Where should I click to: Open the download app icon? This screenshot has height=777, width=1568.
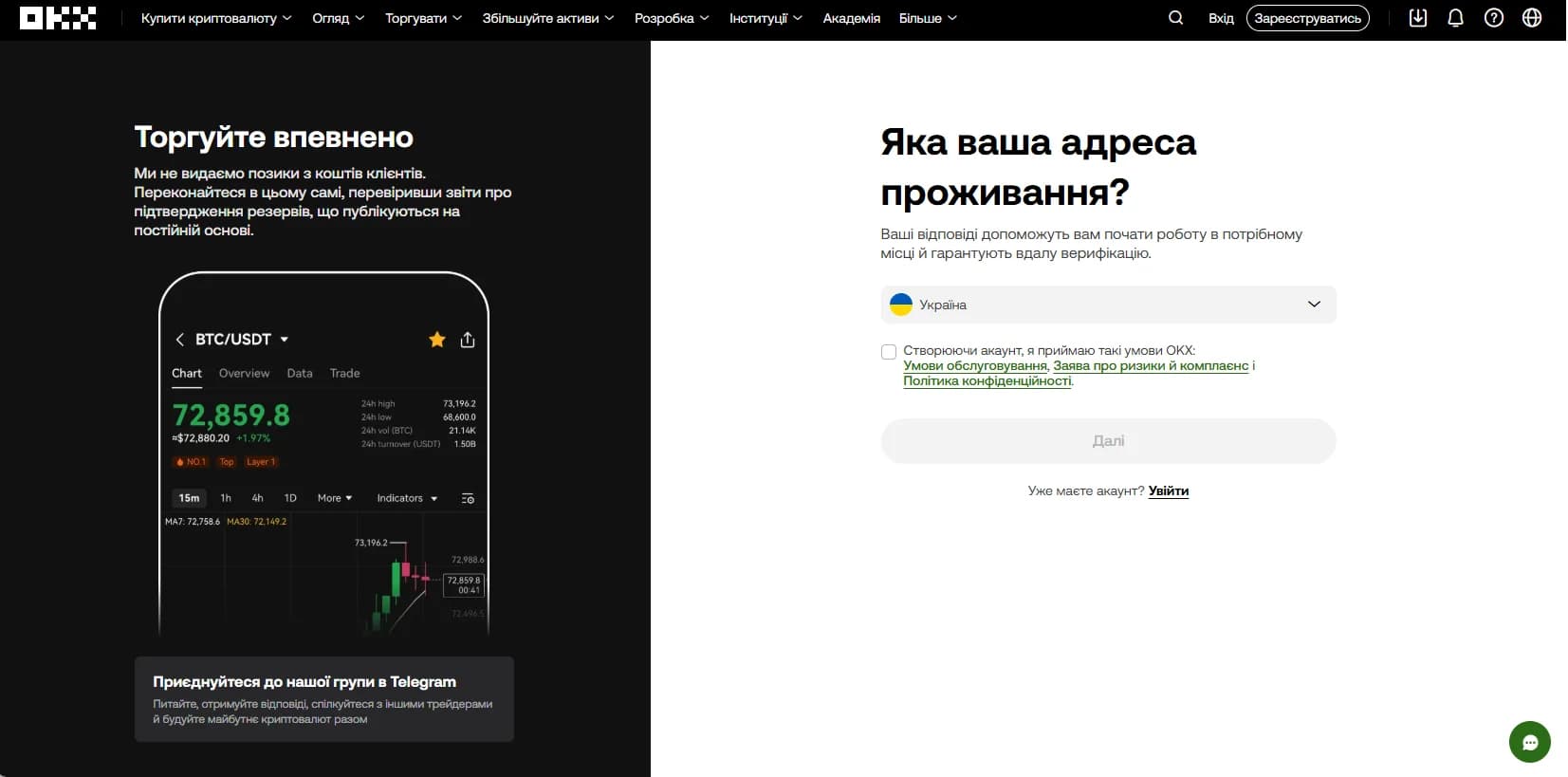click(1417, 18)
